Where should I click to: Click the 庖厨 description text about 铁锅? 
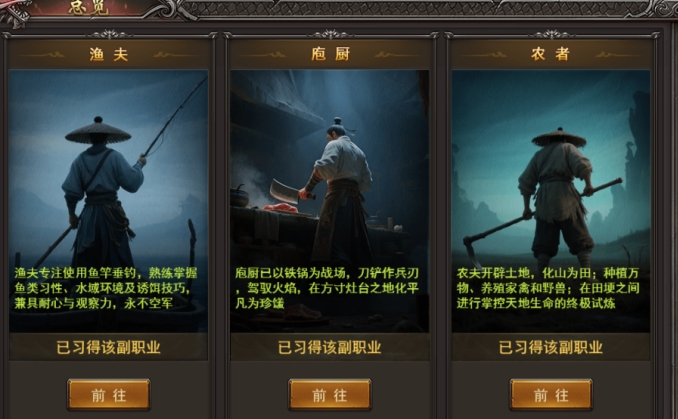pos(327,288)
